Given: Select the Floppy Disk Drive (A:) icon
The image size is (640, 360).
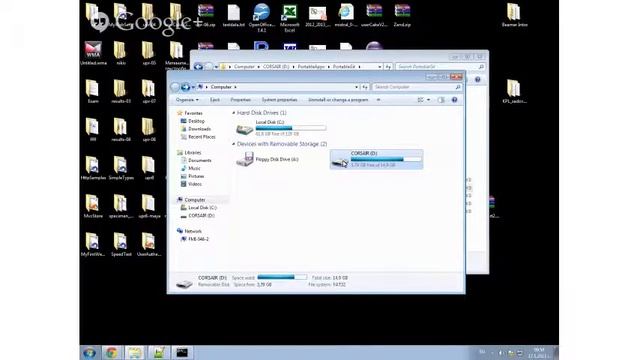Looking at the screenshot, I should (x=244, y=159).
